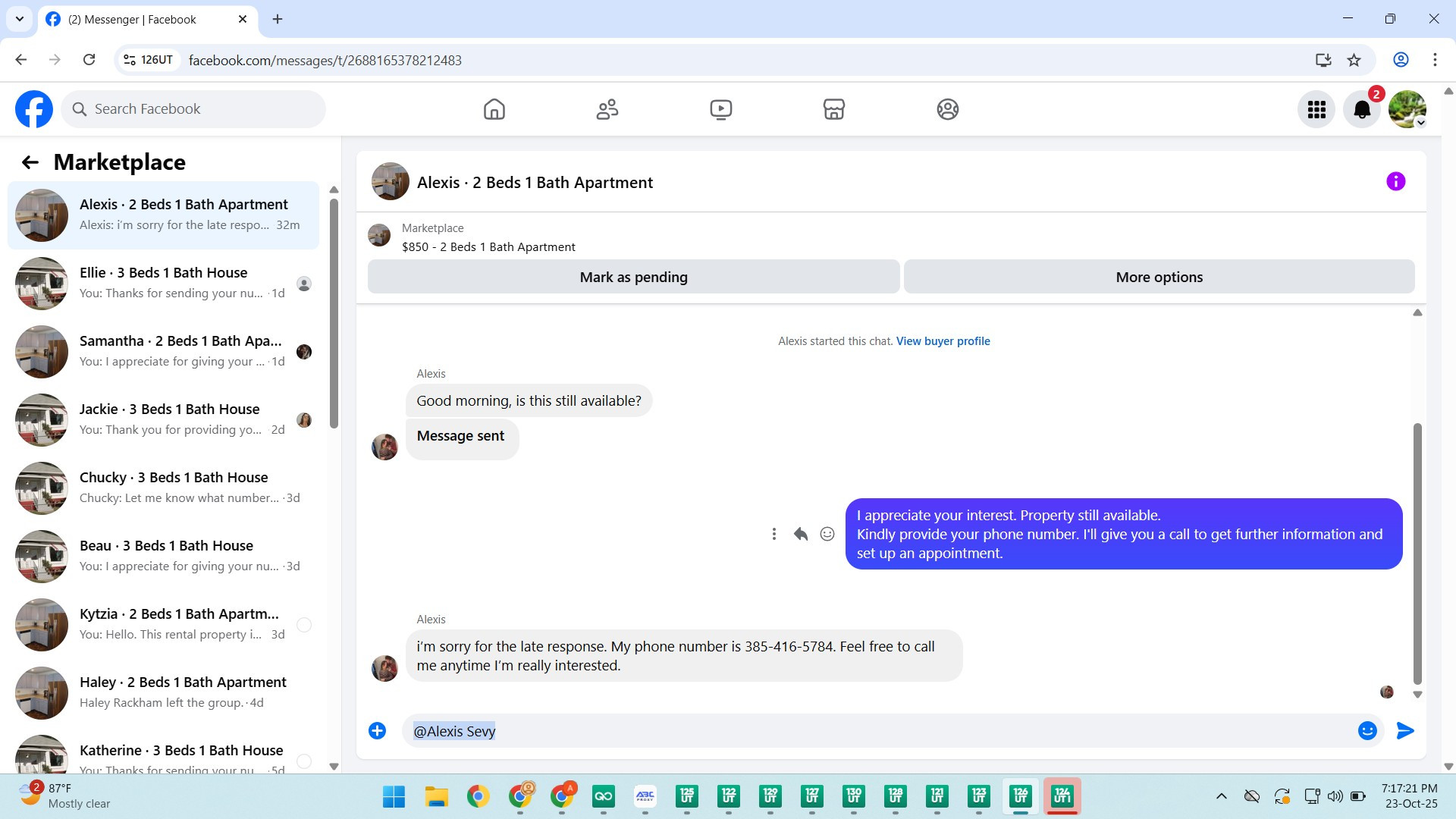Open the Marketplace storefront icon

click(x=833, y=109)
